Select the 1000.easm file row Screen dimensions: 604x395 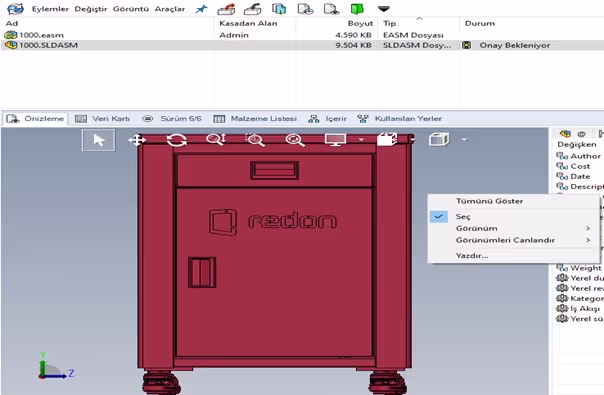302,35
